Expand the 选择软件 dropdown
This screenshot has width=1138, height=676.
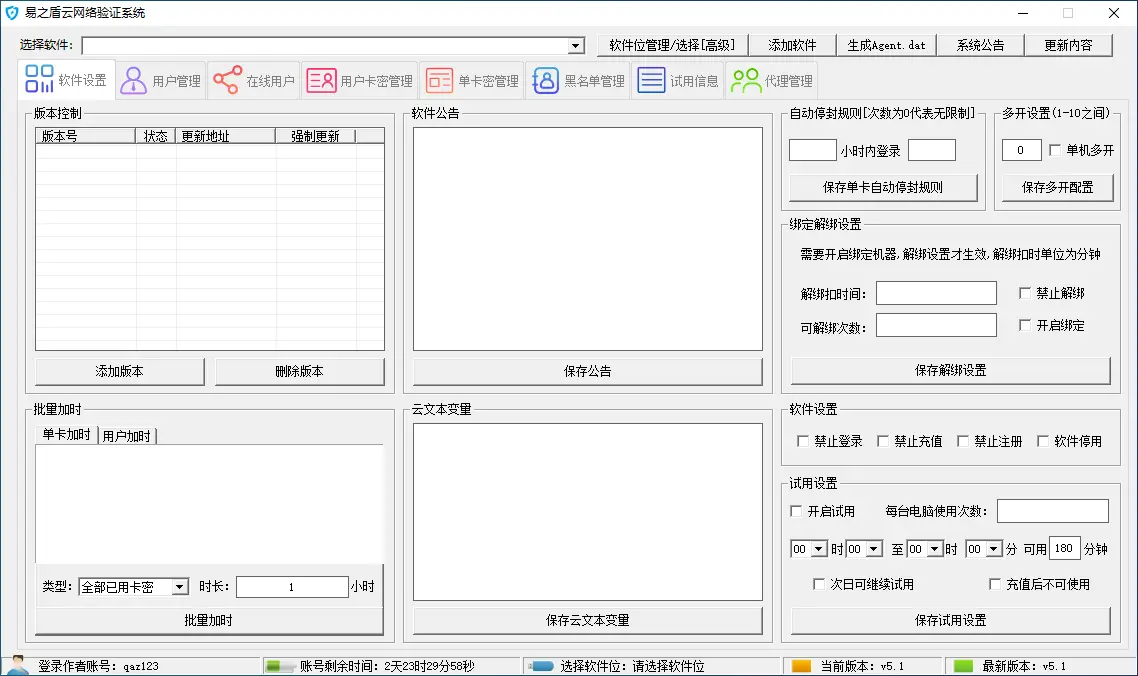pyautogui.click(x=576, y=46)
